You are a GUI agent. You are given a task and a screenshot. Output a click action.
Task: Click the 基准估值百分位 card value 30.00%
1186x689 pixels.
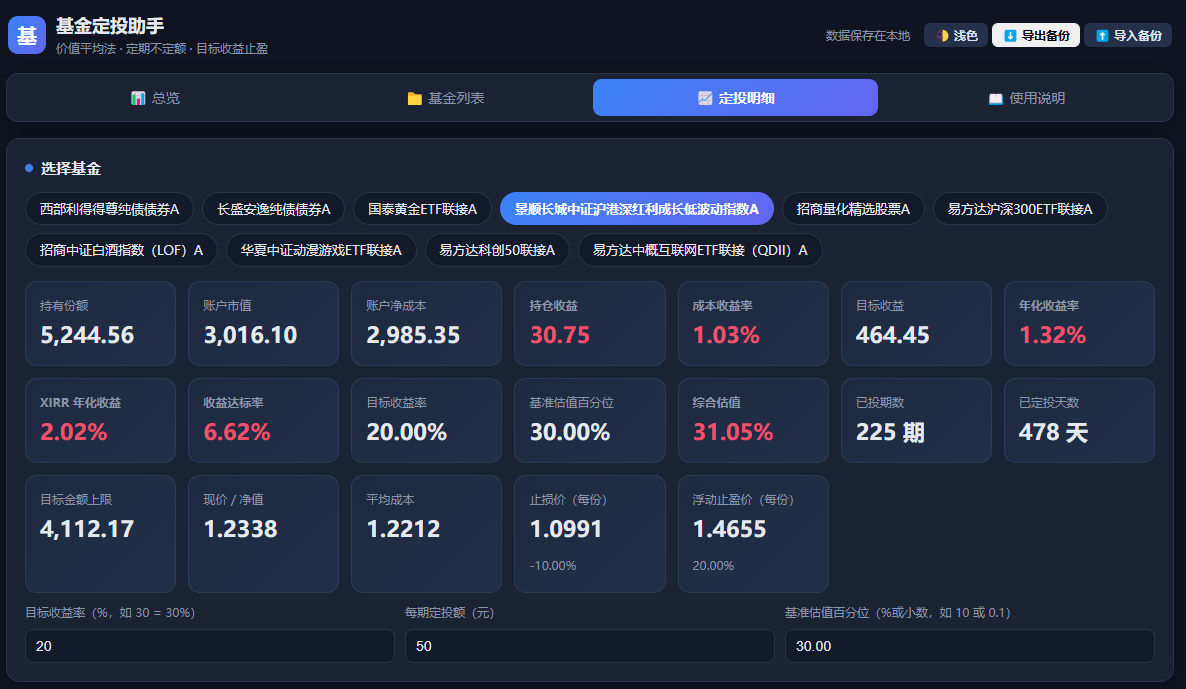(570, 432)
